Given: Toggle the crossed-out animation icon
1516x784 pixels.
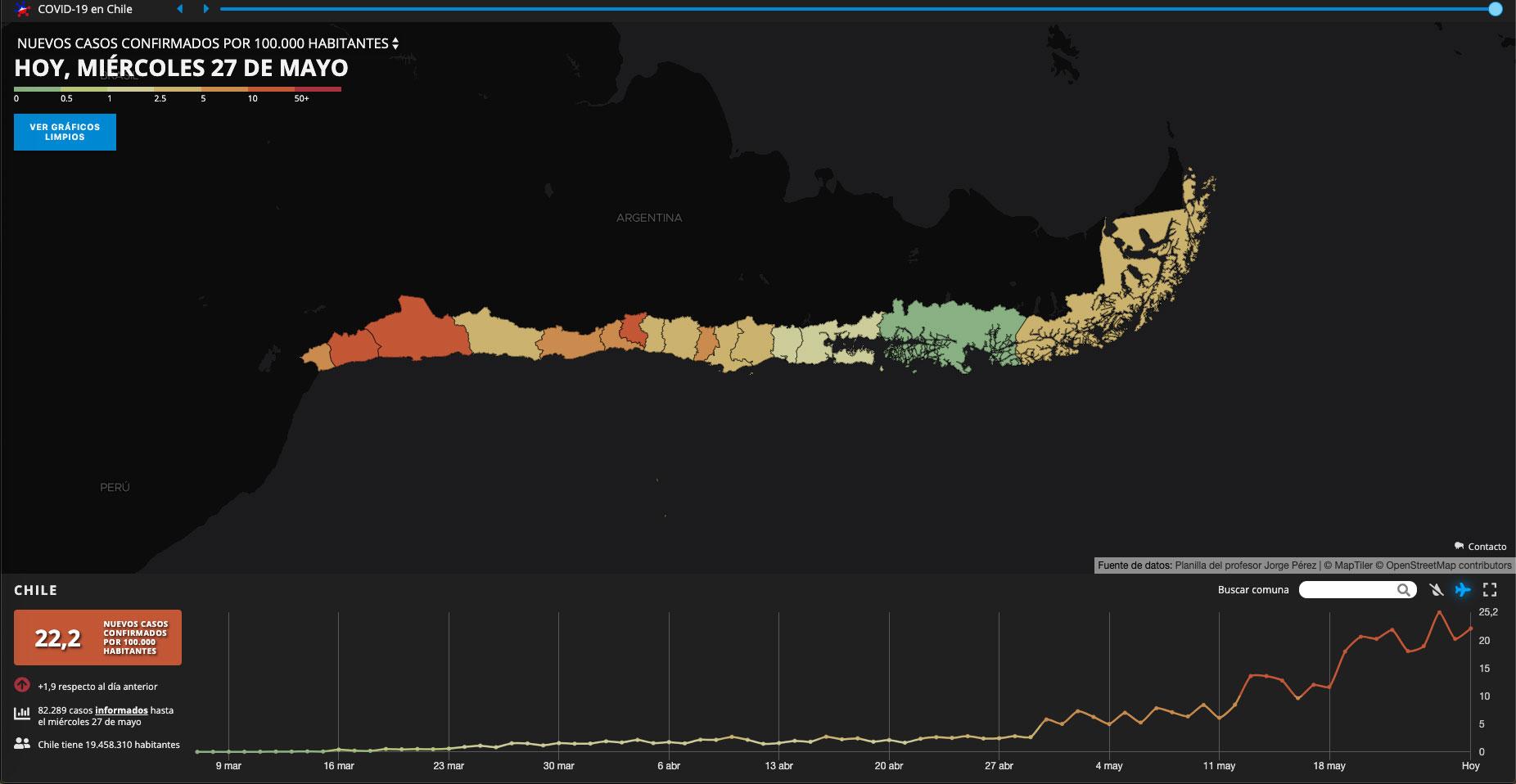Looking at the screenshot, I should (1436, 589).
